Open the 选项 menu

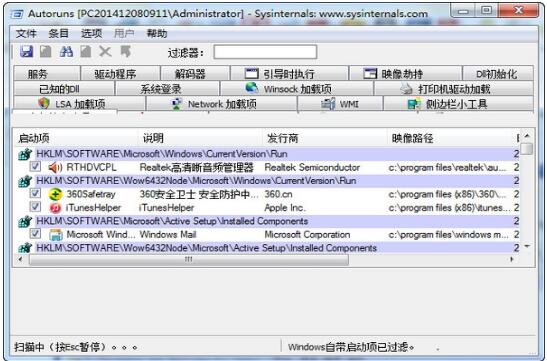91,34
